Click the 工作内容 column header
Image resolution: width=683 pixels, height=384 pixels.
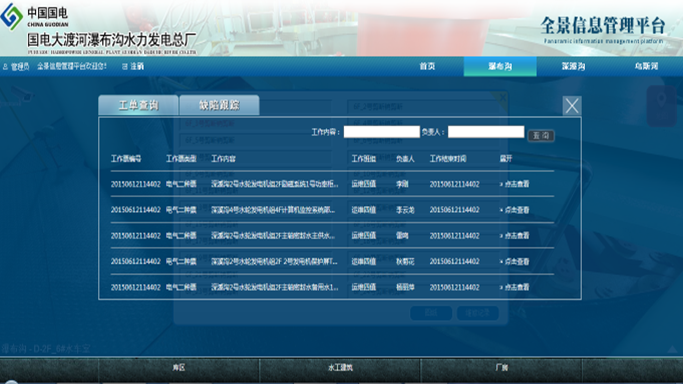(223, 158)
